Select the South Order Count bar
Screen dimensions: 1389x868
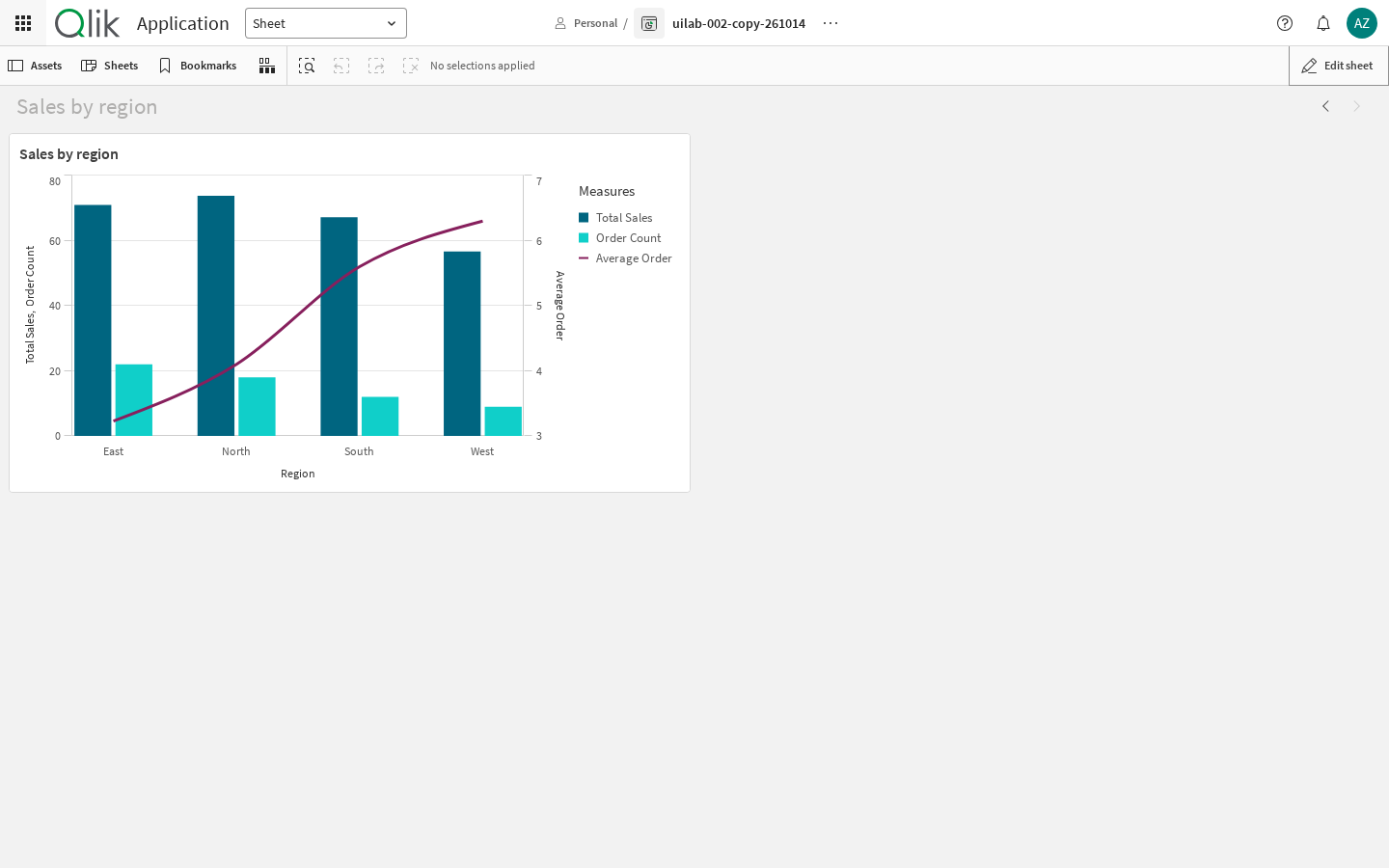coord(380,417)
